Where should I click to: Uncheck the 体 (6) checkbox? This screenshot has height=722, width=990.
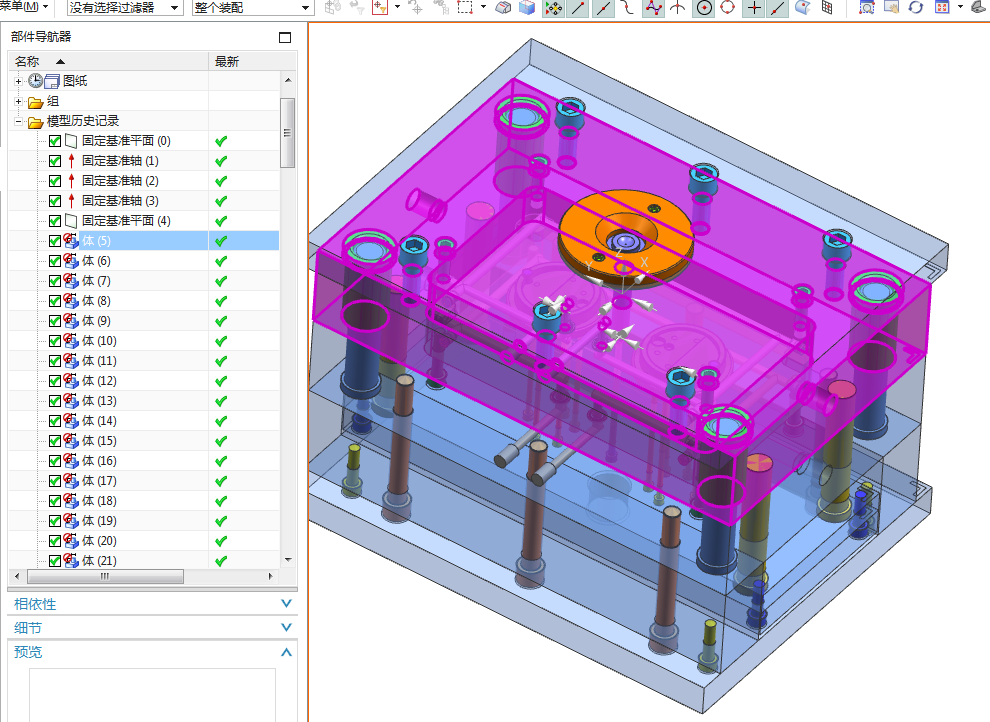point(55,261)
